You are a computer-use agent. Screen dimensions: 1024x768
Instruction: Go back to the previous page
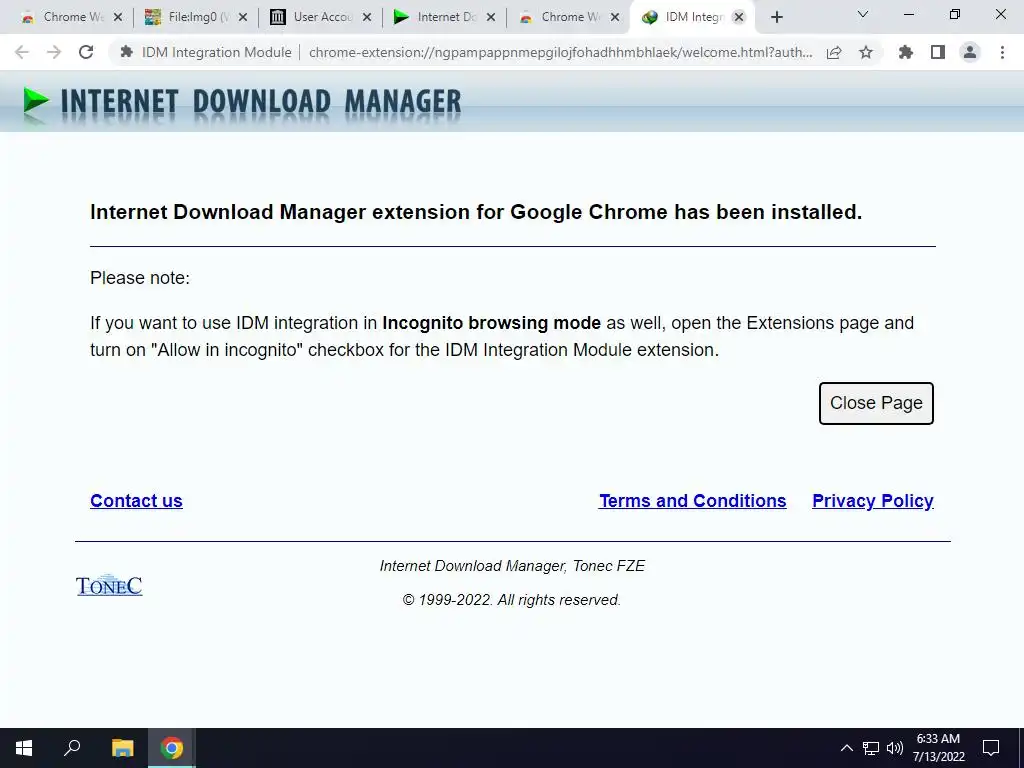tap(22, 52)
